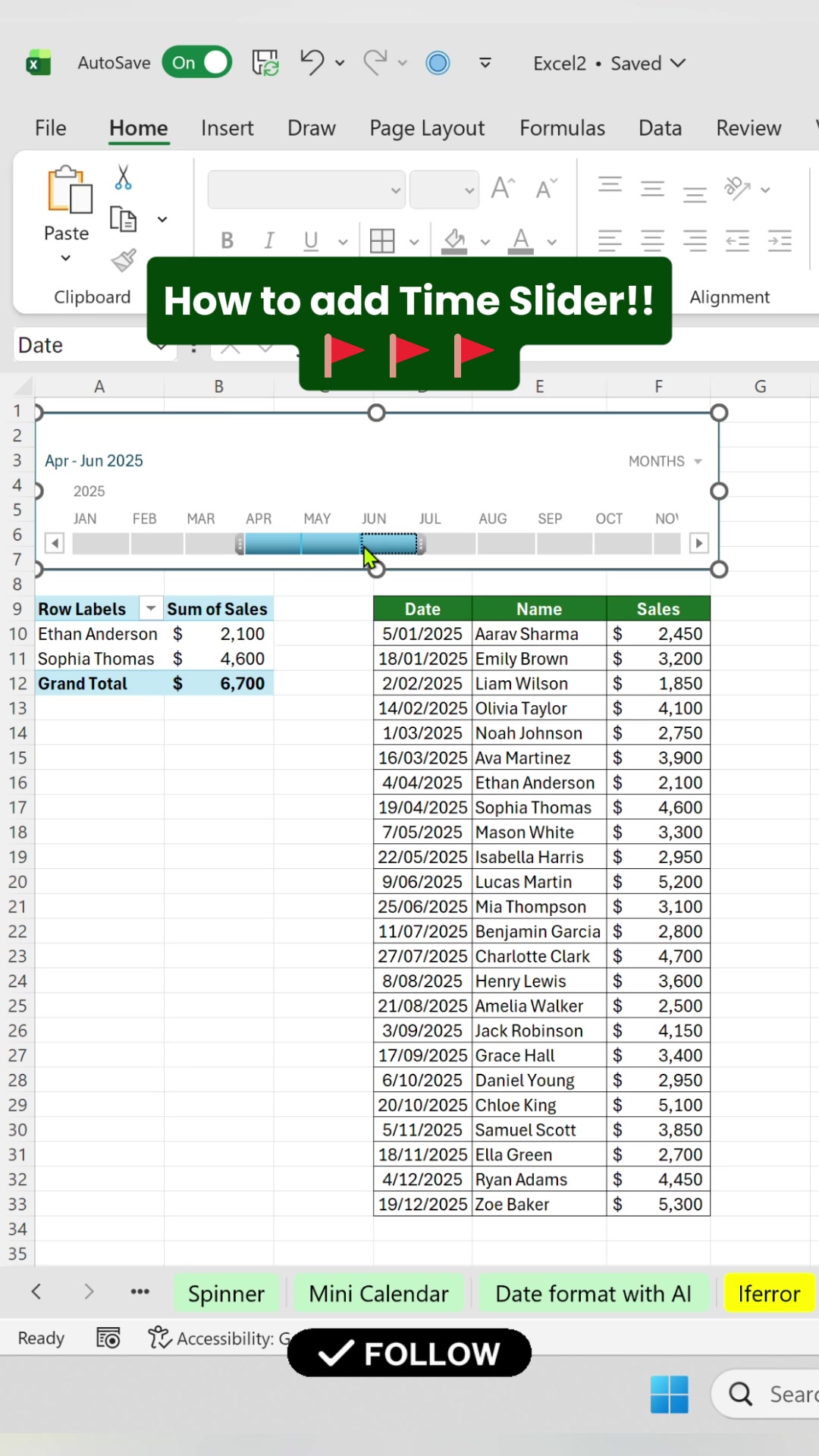Open the Formulas tab
The image size is (819, 1456).
click(562, 127)
